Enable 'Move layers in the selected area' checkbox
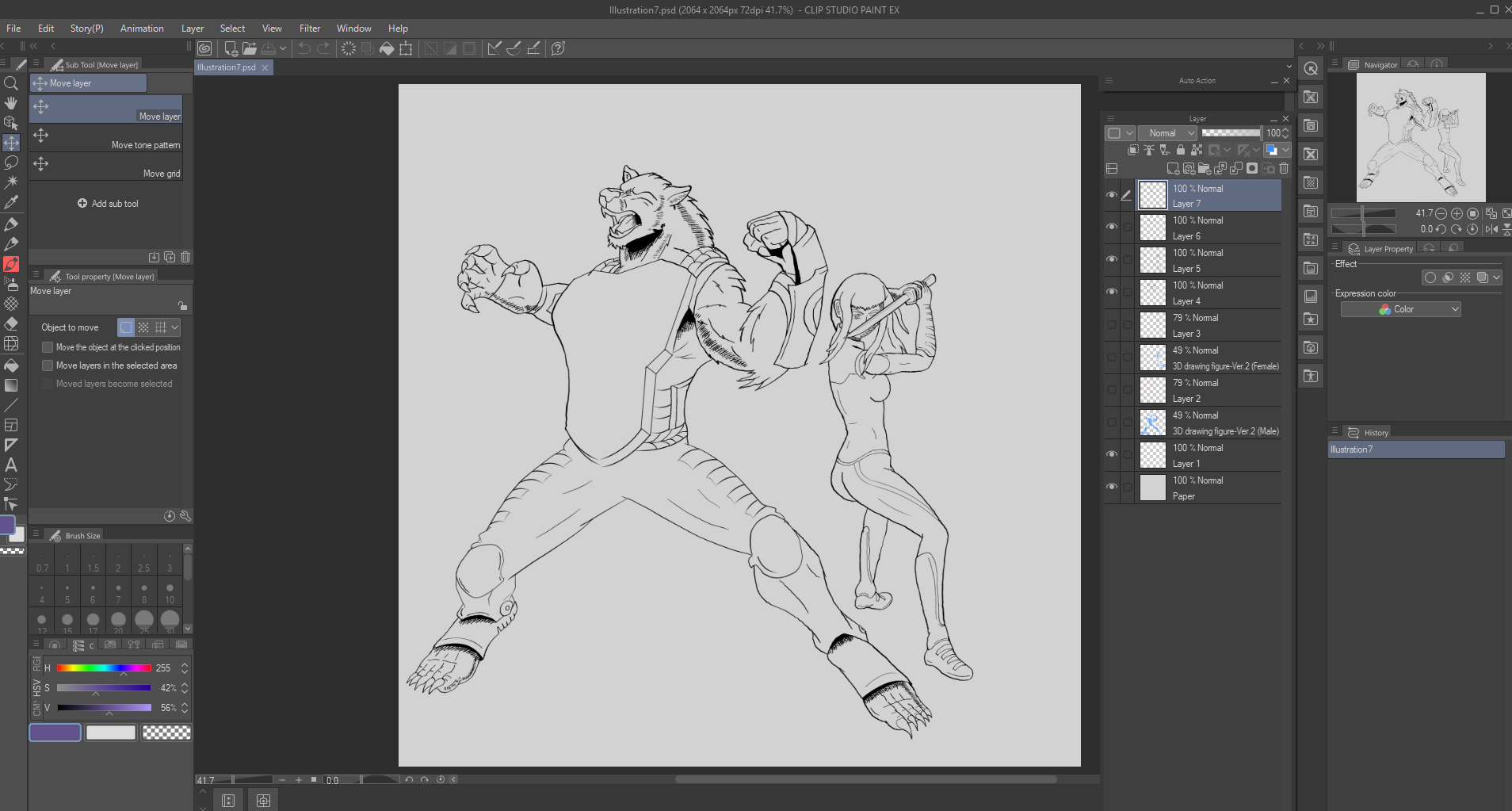1512x811 pixels. (48, 365)
